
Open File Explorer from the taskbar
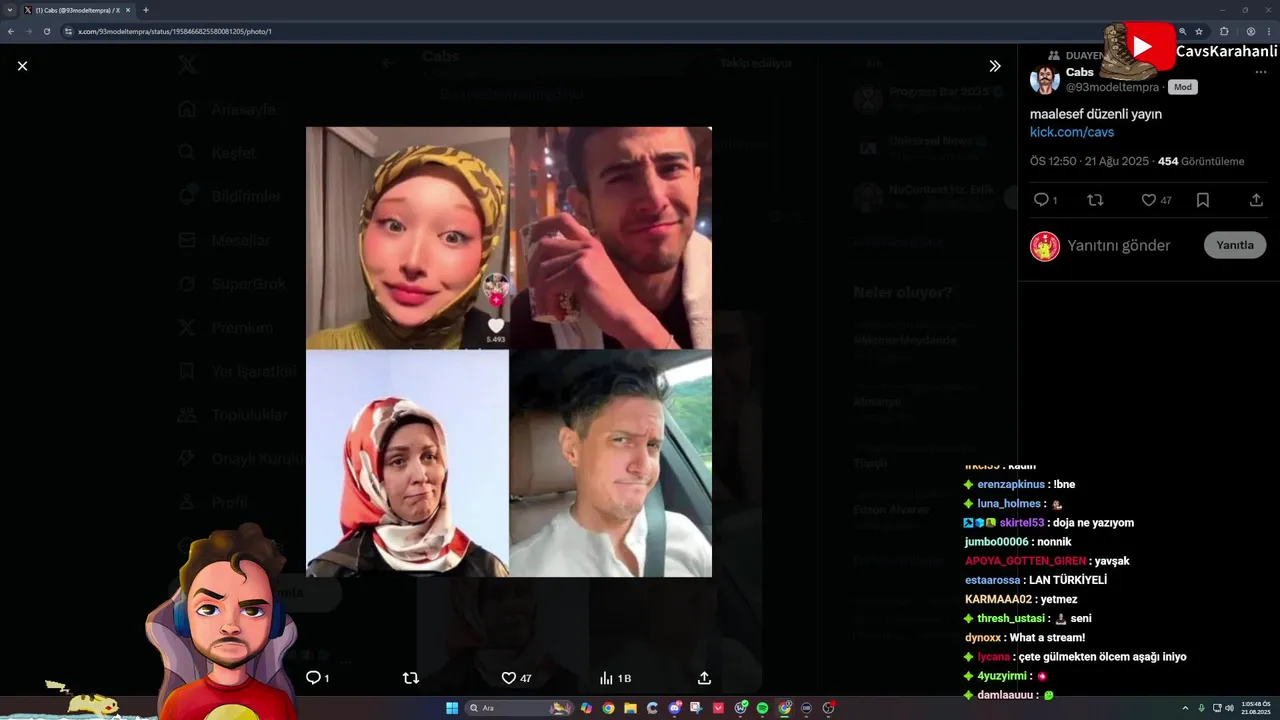[630, 708]
